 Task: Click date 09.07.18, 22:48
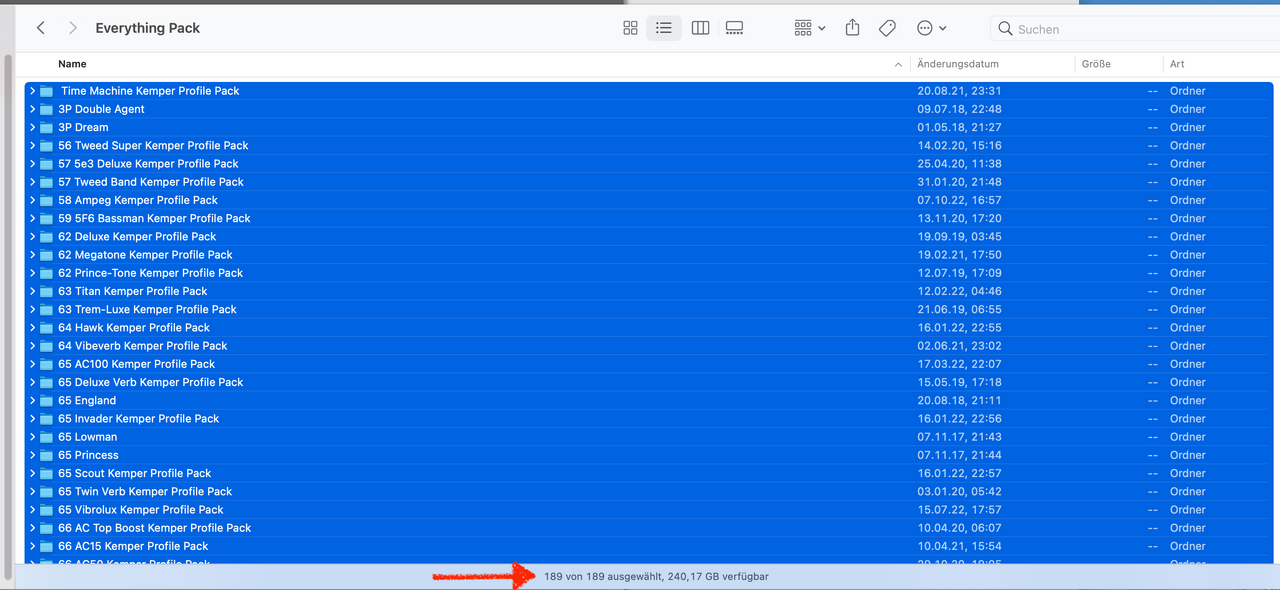point(959,109)
